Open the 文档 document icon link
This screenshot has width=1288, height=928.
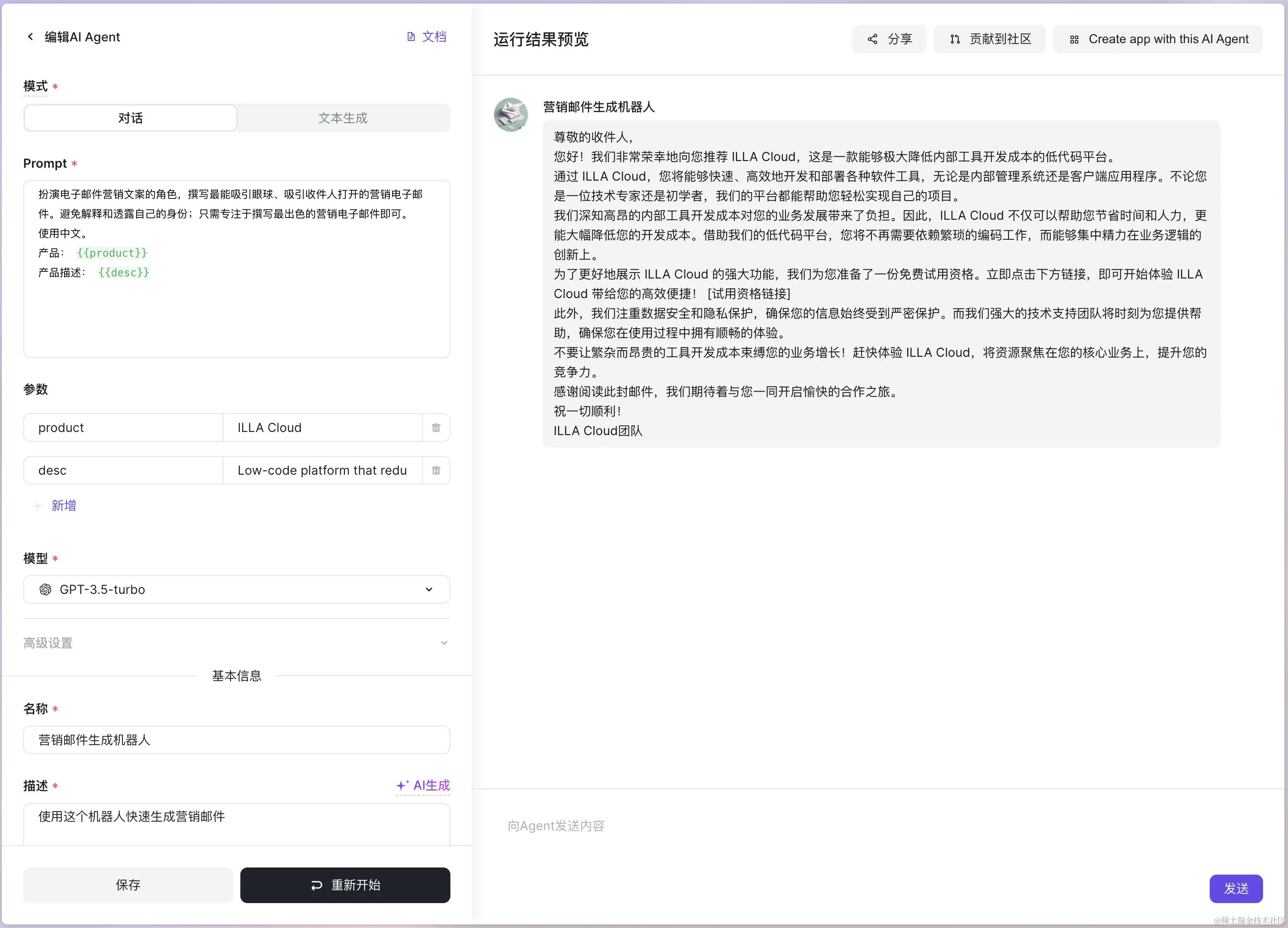(x=411, y=37)
